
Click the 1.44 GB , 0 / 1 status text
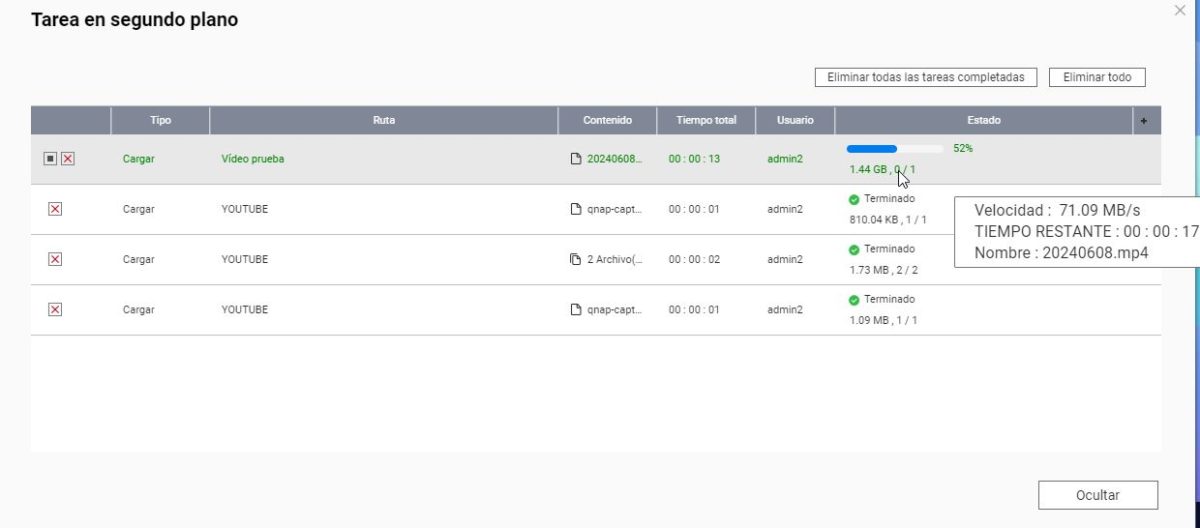(x=882, y=169)
